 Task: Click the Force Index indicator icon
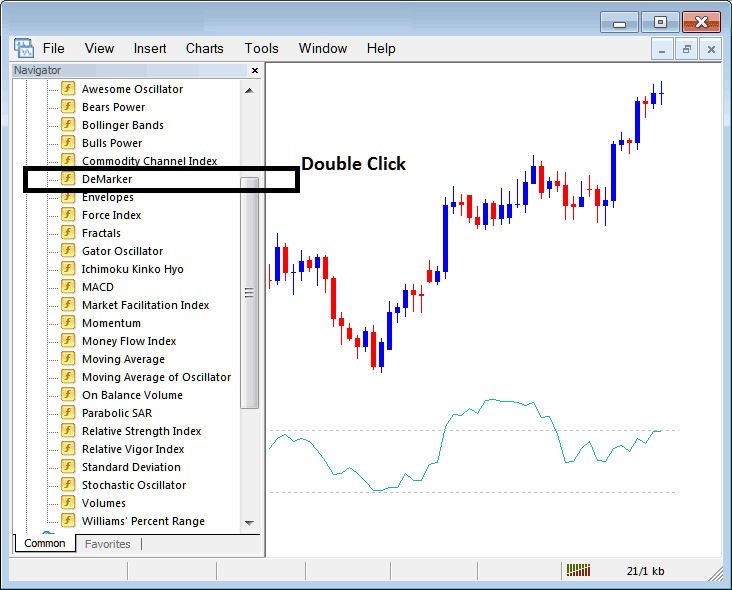(68, 214)
